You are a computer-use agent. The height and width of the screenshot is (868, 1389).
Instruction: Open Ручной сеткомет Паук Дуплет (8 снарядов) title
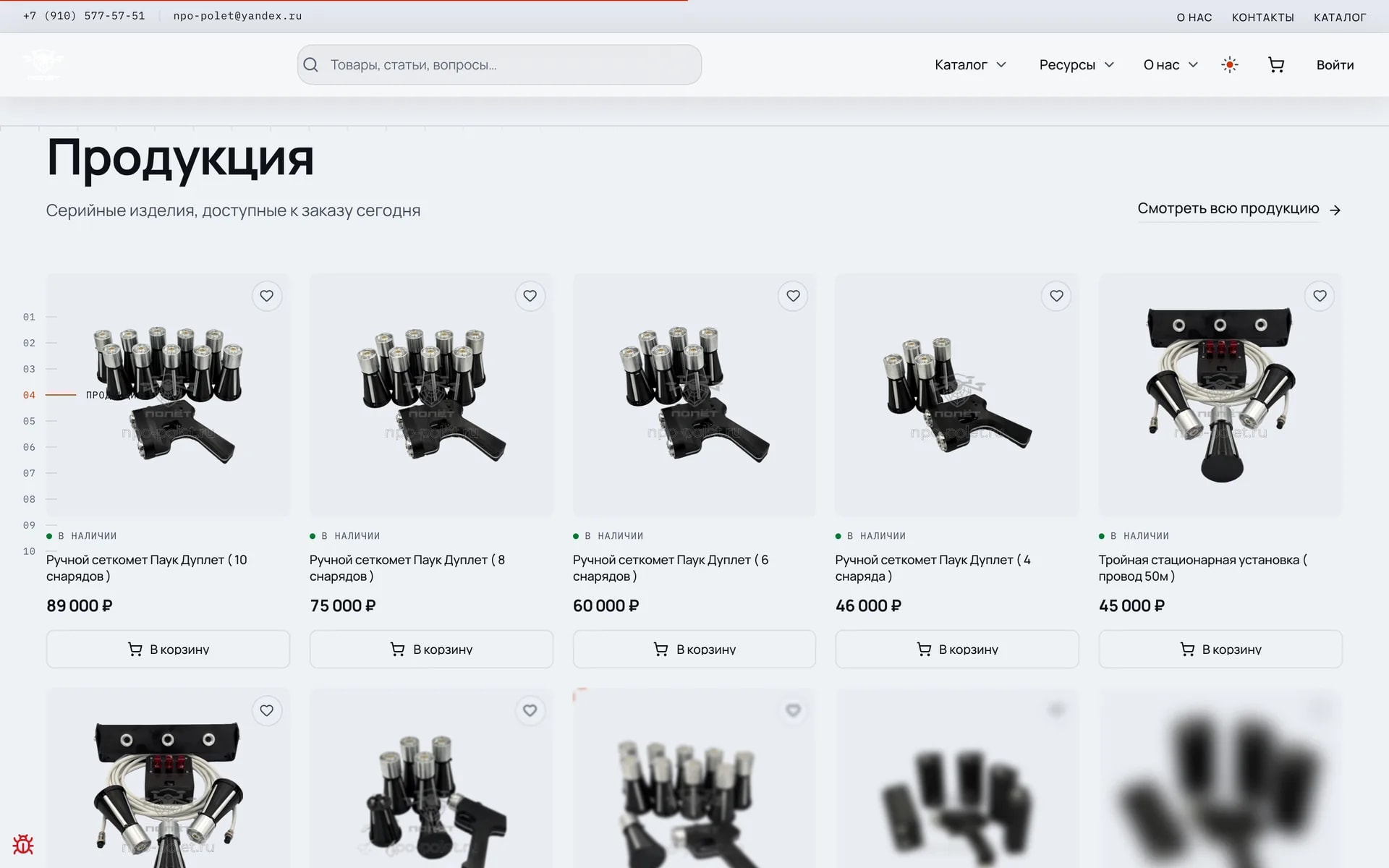tap(407, 568)
